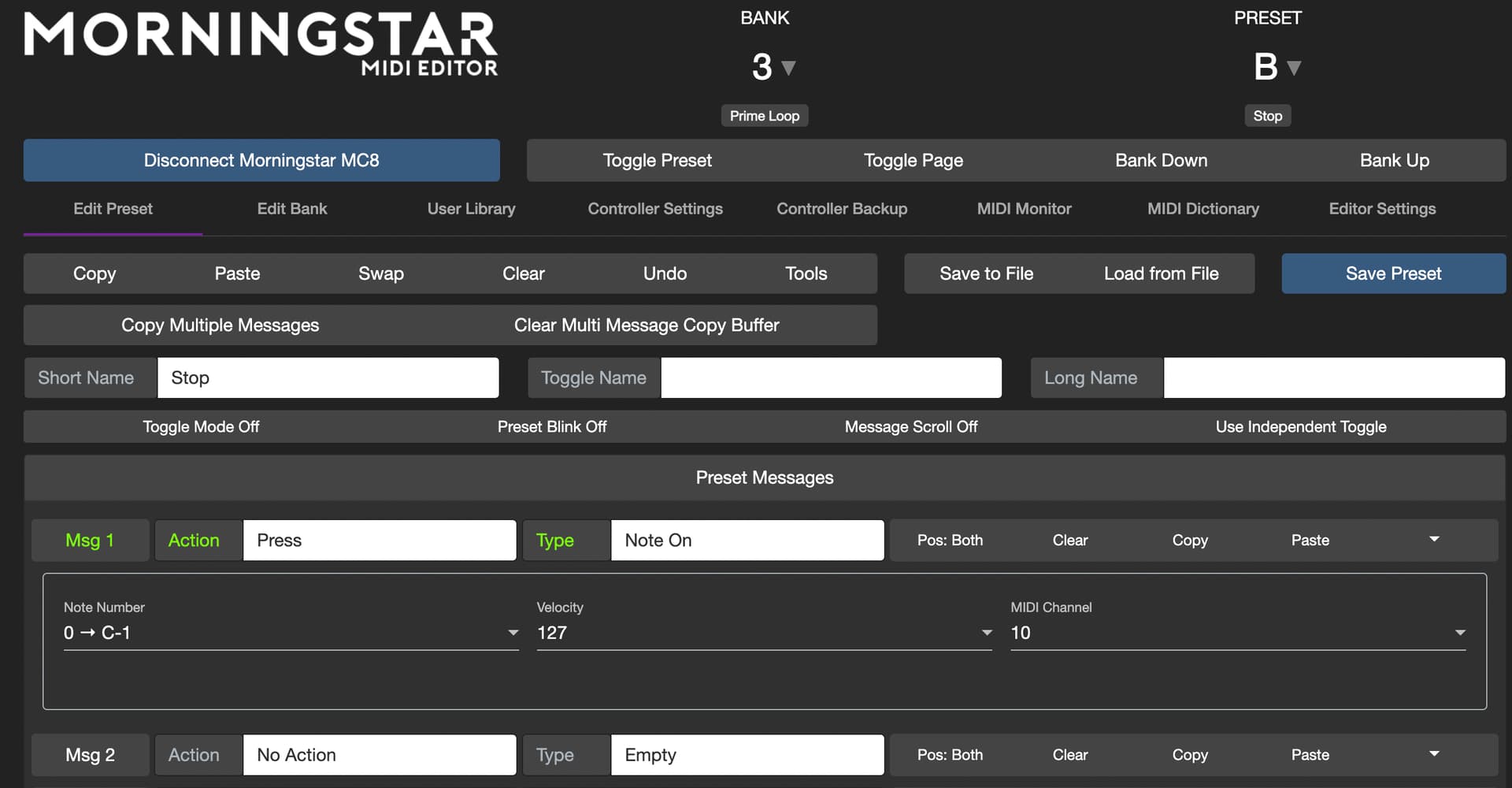Copy message Msg 2
The width and height of the screenshot is (1512, 788).
click(x=1189, y=755)
